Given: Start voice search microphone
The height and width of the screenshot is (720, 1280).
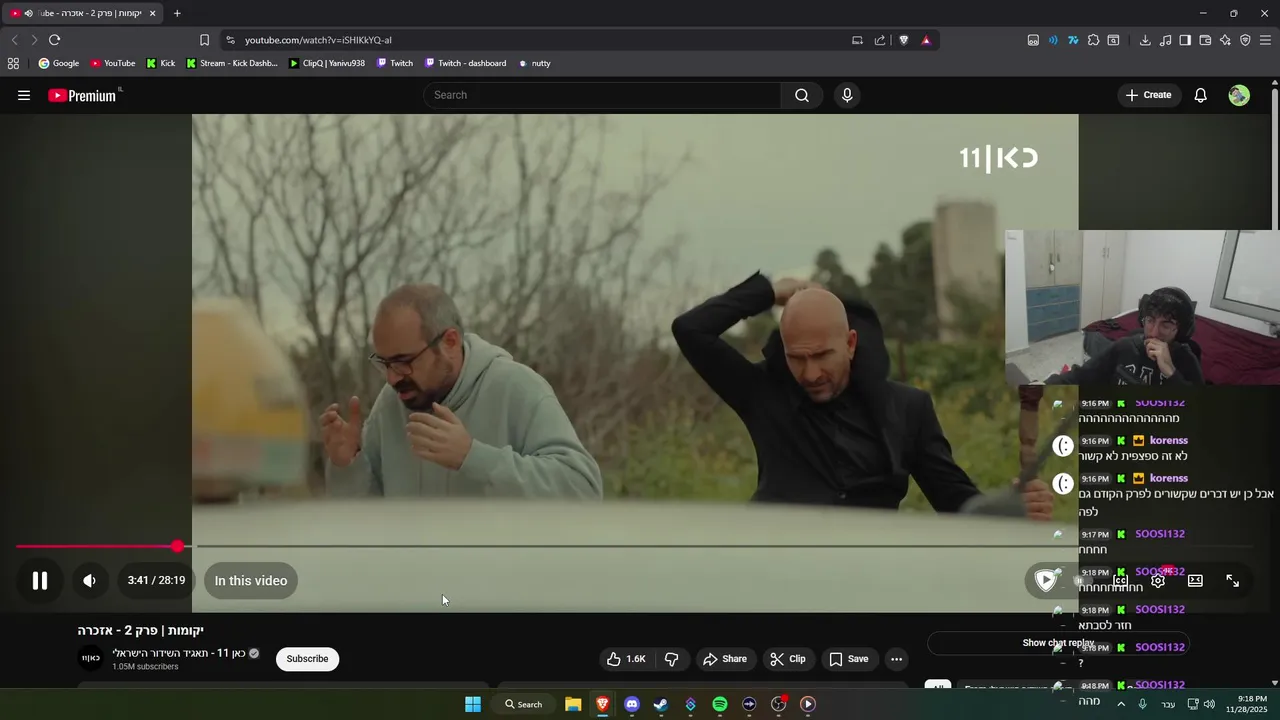Looking at the screenshot, I should tap(847, 95).
